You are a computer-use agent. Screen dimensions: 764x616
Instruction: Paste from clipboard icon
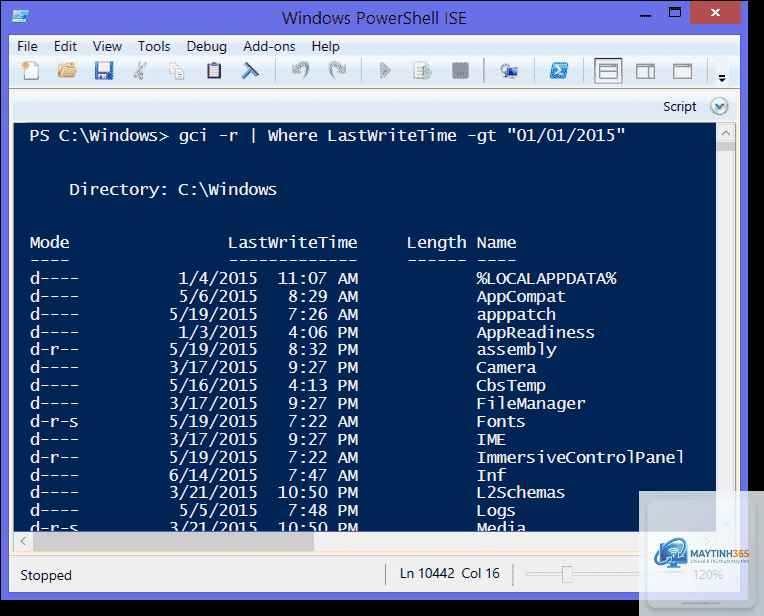coord(213,71)
